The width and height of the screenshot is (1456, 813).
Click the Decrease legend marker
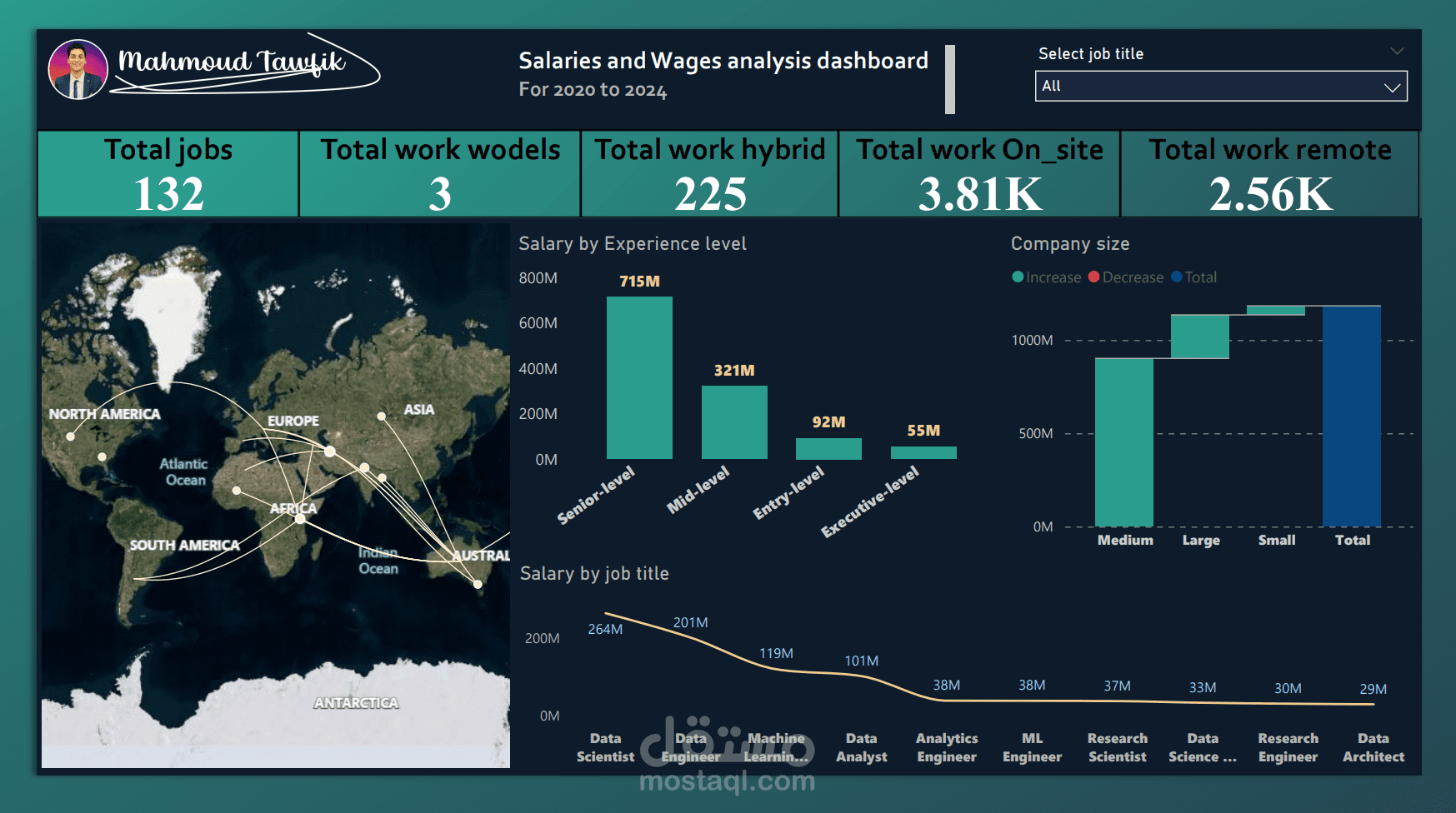tap(1093, 277)
